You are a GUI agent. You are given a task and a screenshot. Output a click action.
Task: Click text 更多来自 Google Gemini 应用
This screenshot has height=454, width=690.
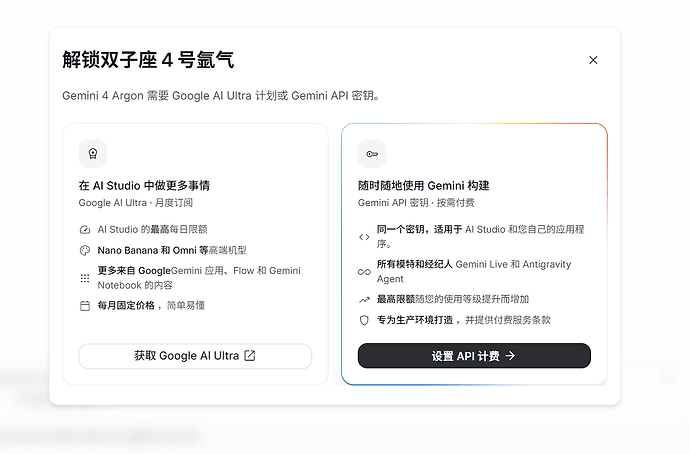click(x=199, y=278)
